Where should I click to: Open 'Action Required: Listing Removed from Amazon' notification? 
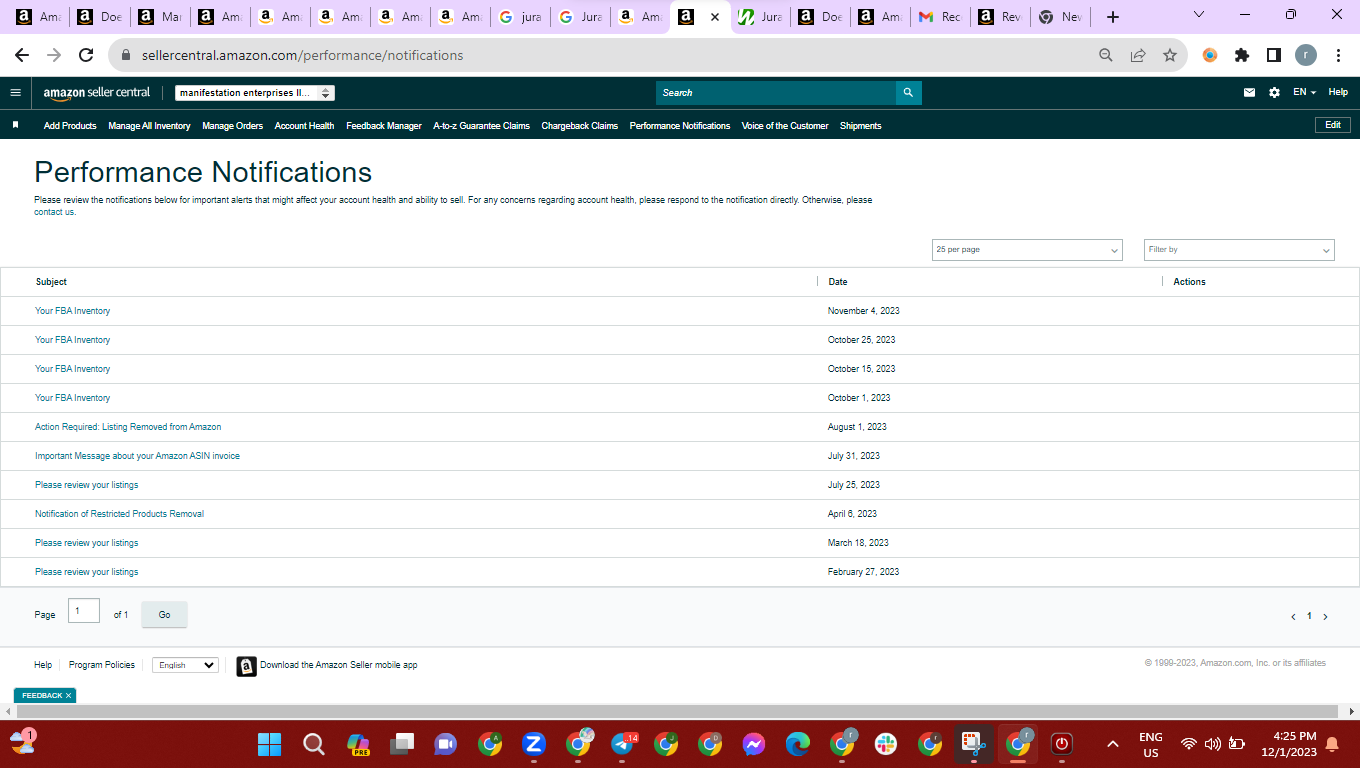click(x=128, y=427)
